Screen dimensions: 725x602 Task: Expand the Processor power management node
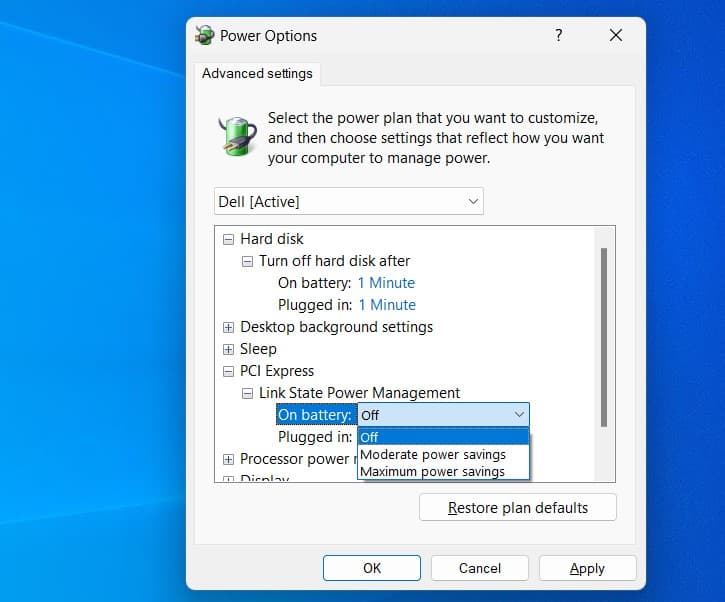pos(229,459)
